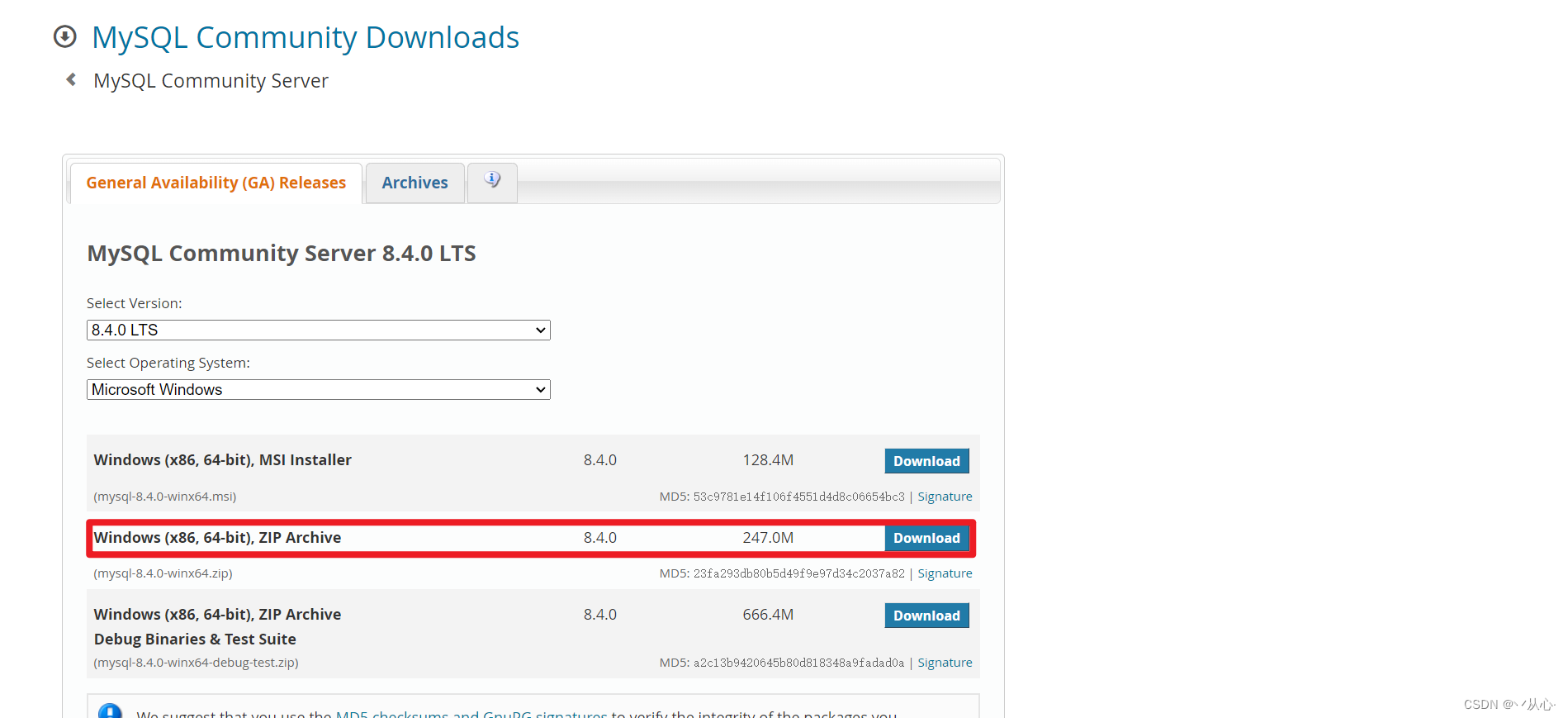Click 8.4.0 version in 247.0M ZIP row

click(600, 538)
